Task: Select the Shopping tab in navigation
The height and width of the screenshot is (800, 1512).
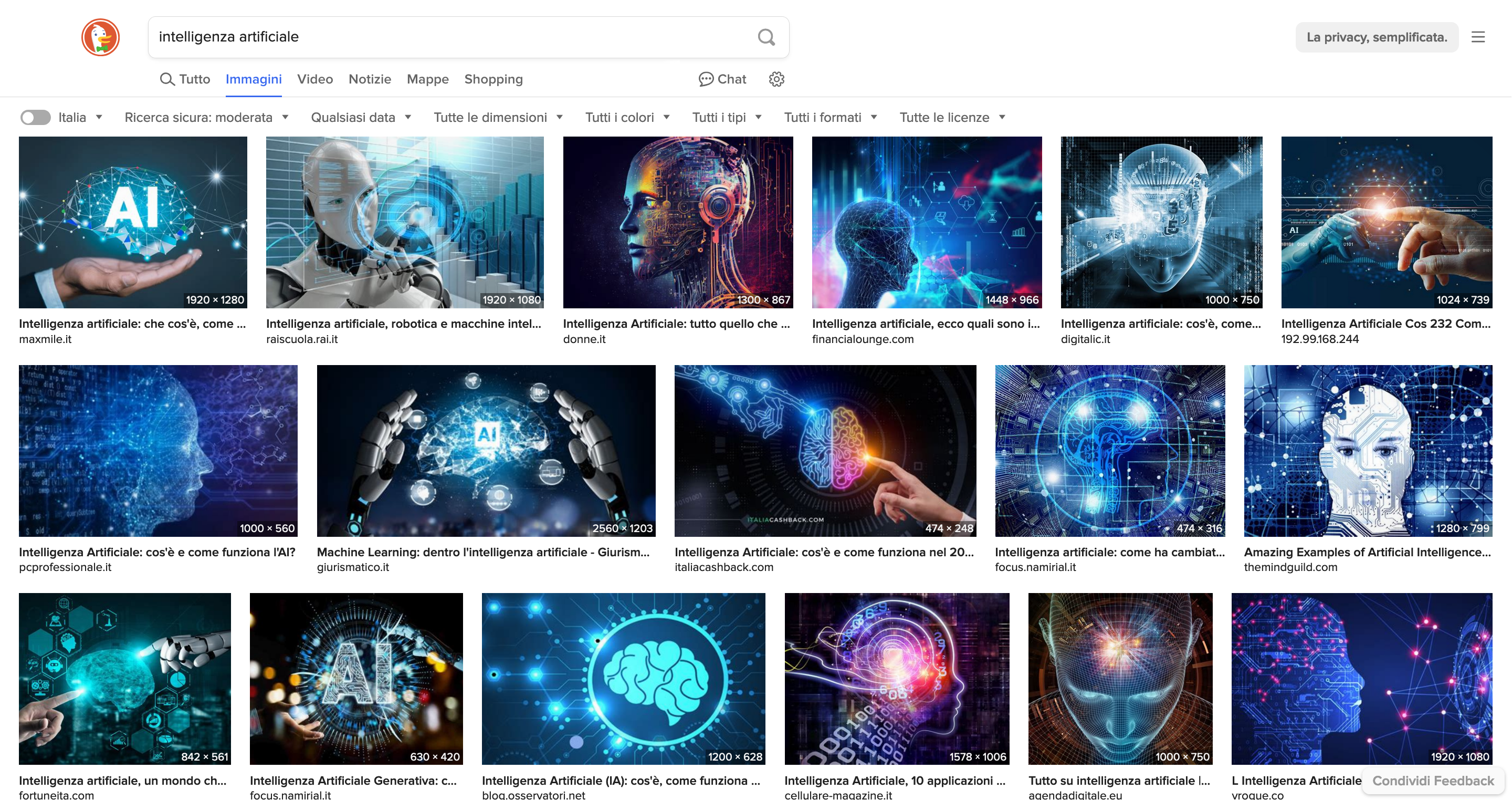Action: click(x=492, y=79)
